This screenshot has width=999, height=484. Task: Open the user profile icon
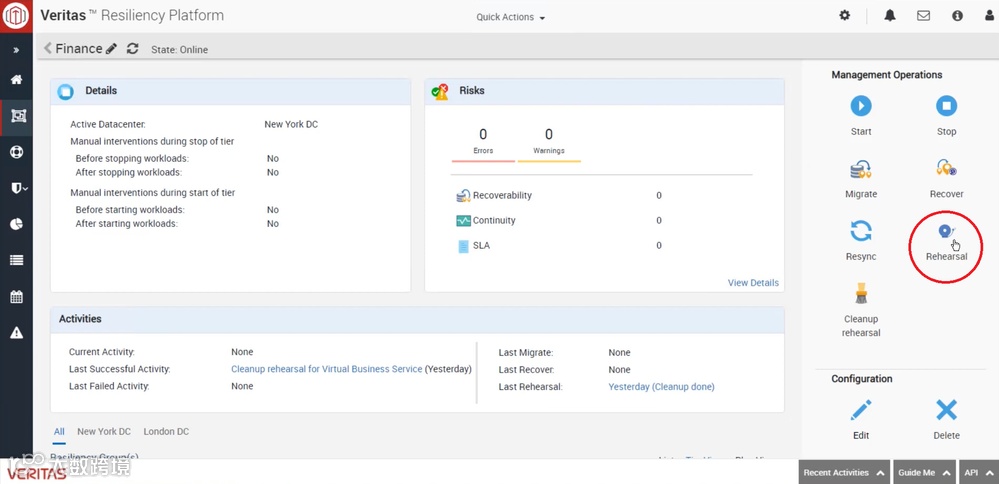click(x=989, y=16)
